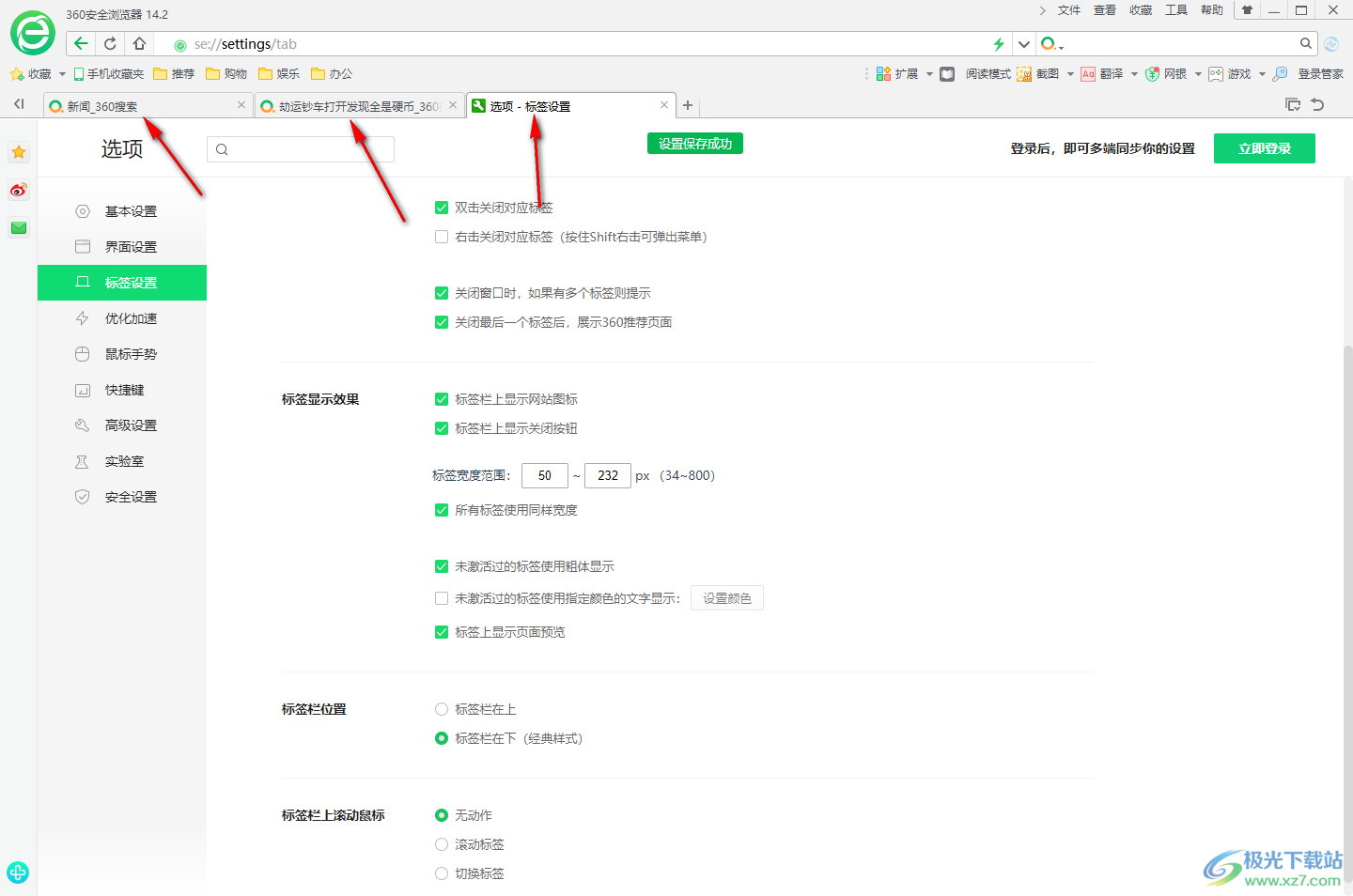Screen dimensions: 1353x896
Task: Click the lightning speed mode icon
Action: pos(999,44)
